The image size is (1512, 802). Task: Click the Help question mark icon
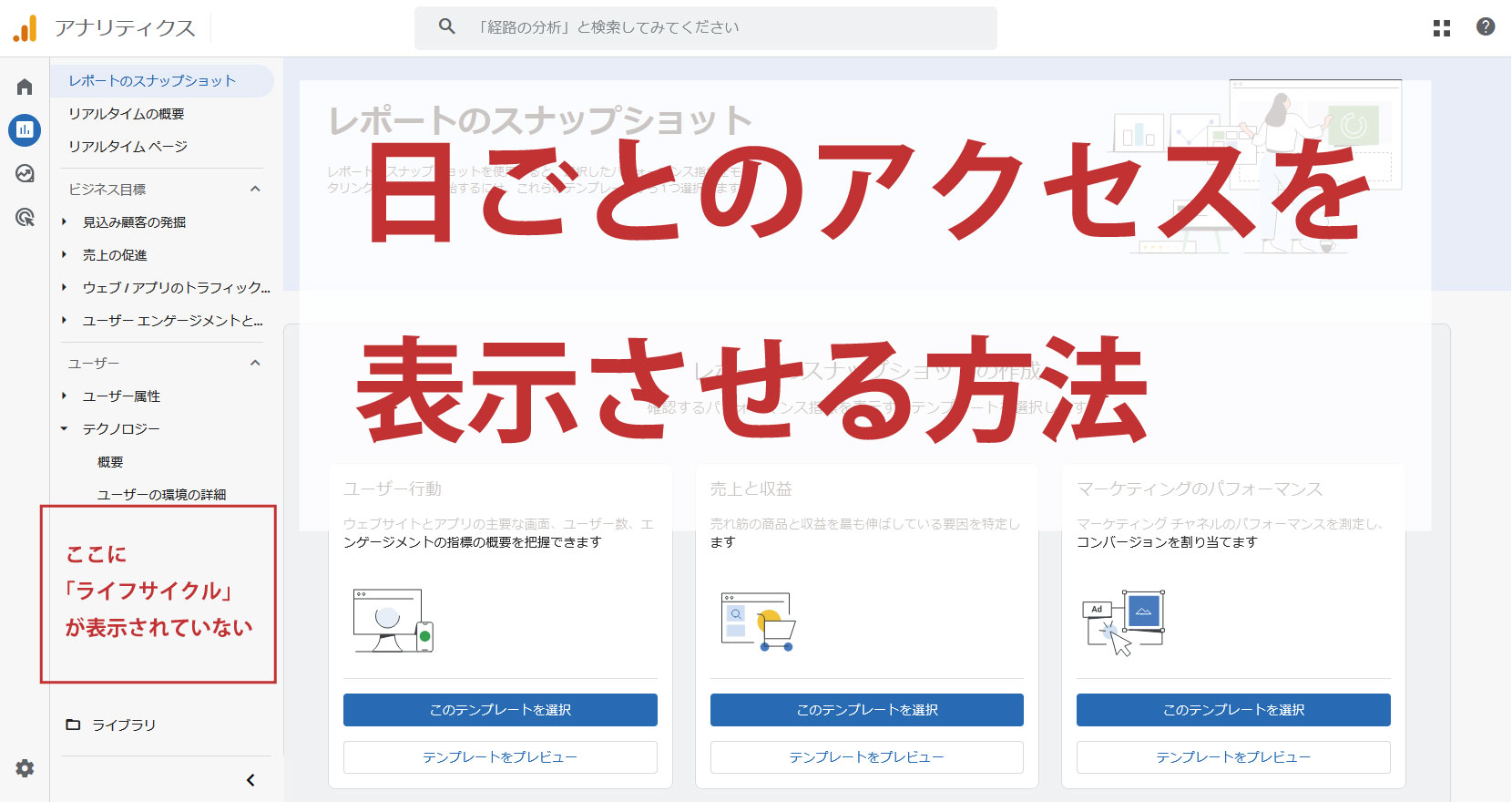click(1485, 27)
